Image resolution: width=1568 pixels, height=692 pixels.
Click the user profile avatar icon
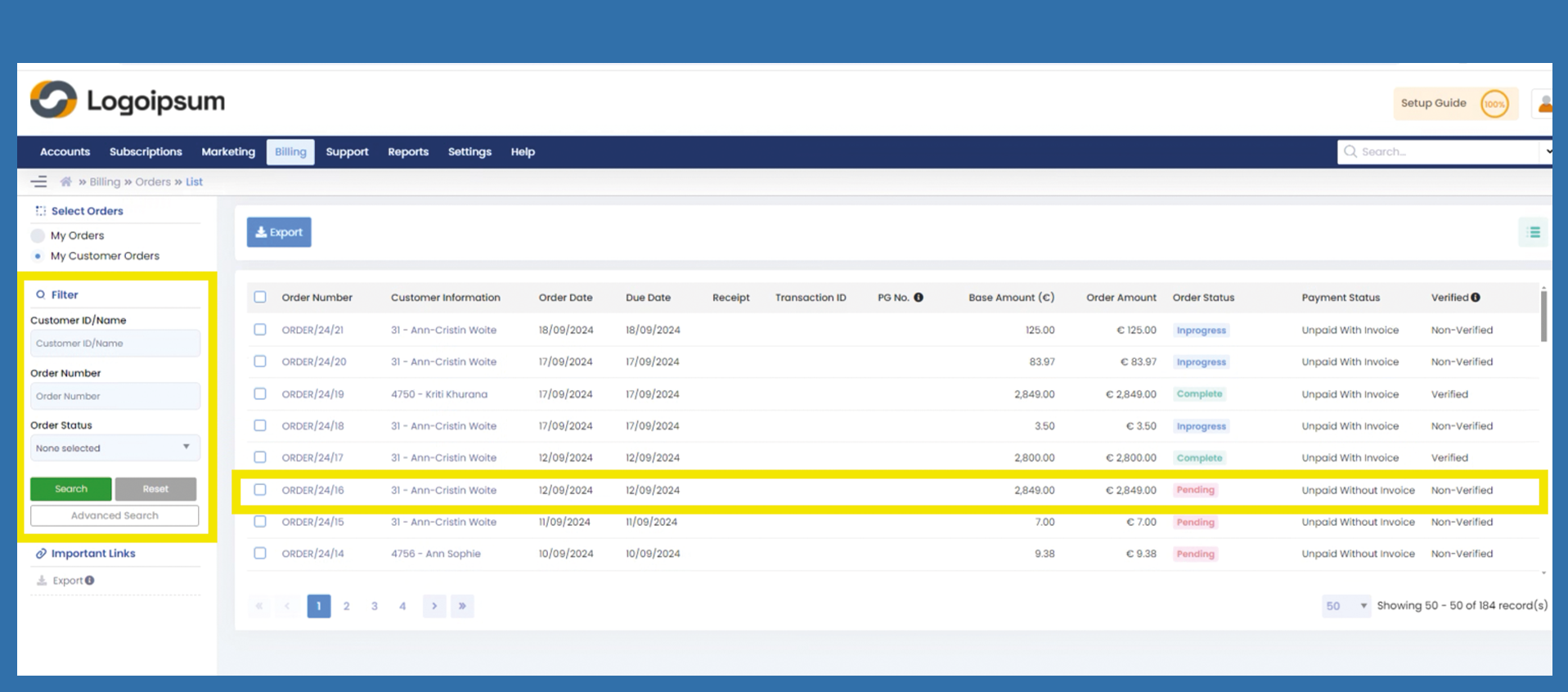click(x=1543, y=104)
